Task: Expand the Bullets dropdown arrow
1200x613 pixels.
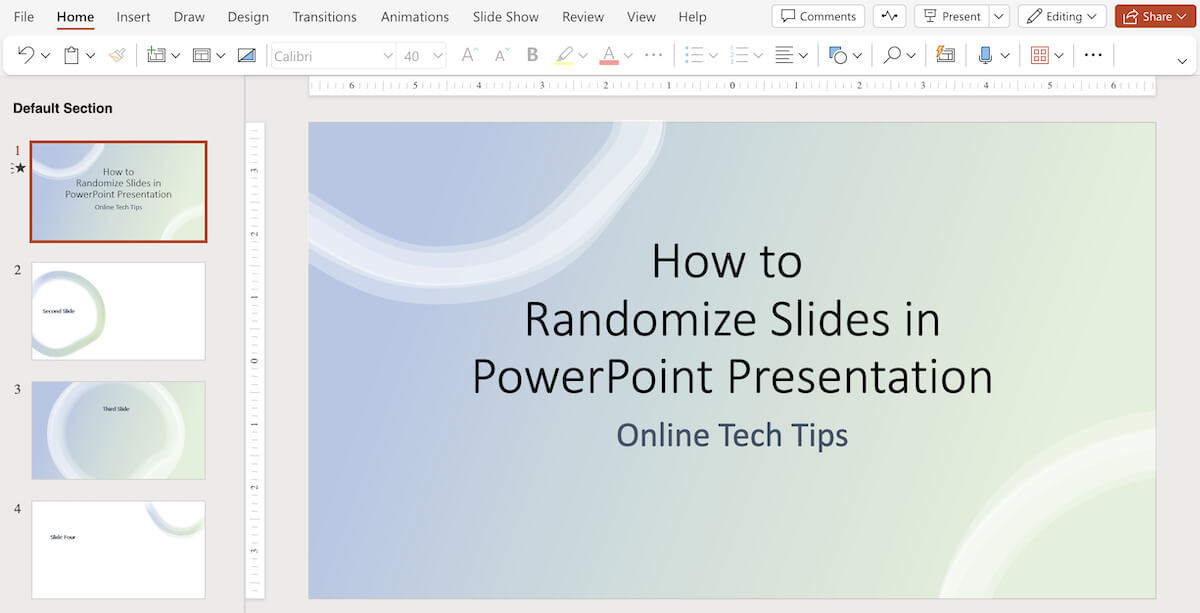Action: [713, 54]
